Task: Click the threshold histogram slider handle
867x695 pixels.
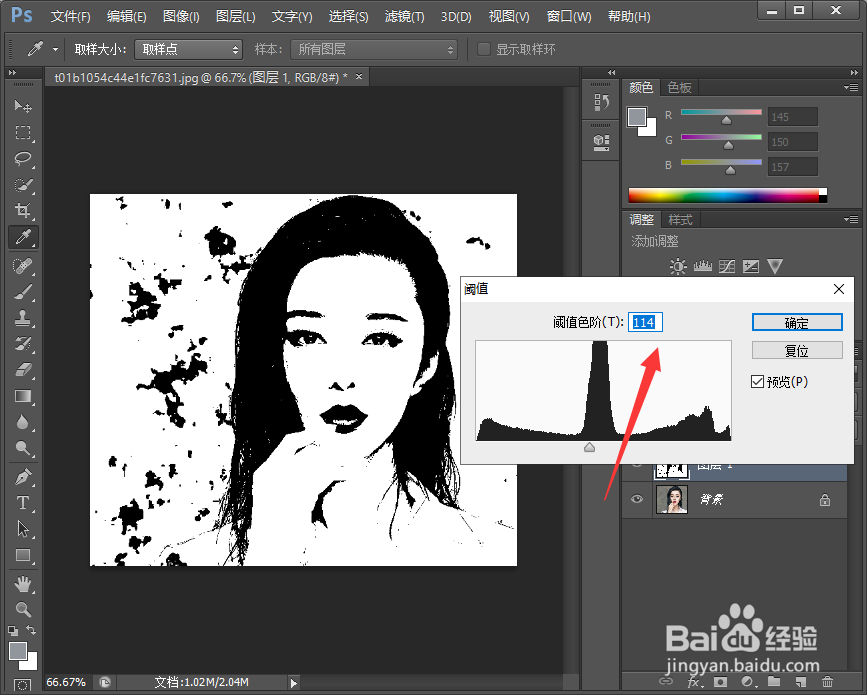Action: (x=589, y=447)
